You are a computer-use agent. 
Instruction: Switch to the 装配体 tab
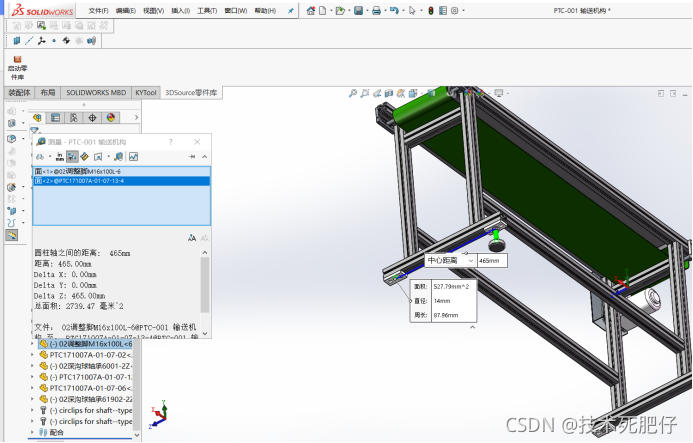pyautogui.click(x=19, y=93)
